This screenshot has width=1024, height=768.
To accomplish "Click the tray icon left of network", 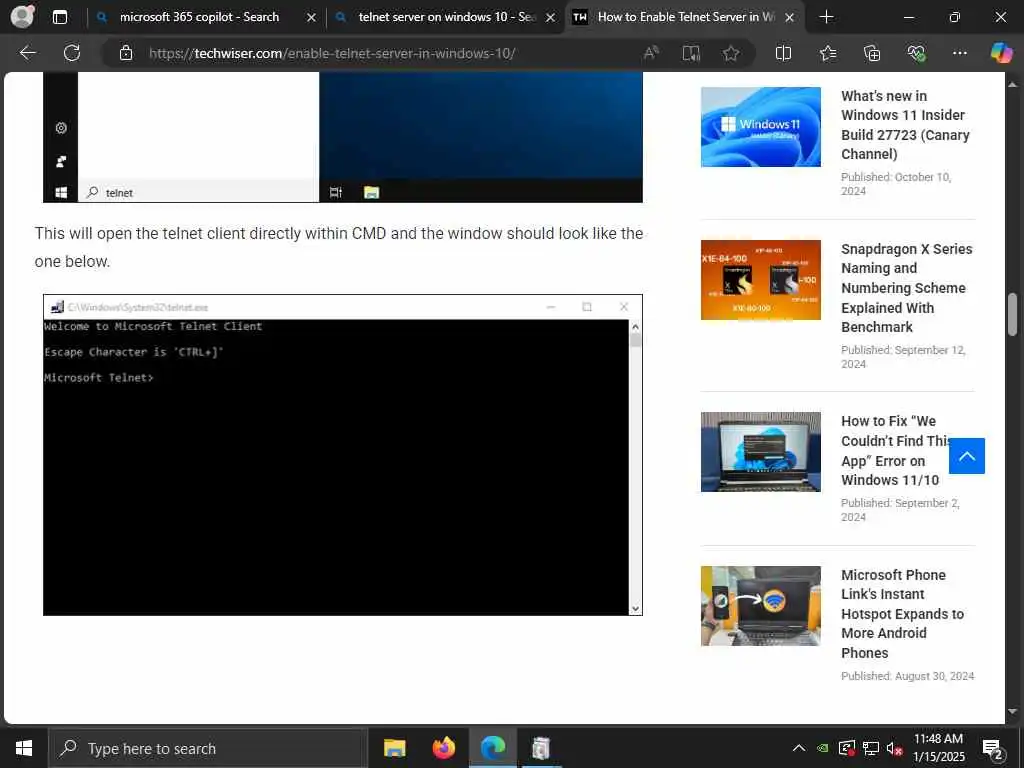I will pyautogui.click(x=847, y=748).
